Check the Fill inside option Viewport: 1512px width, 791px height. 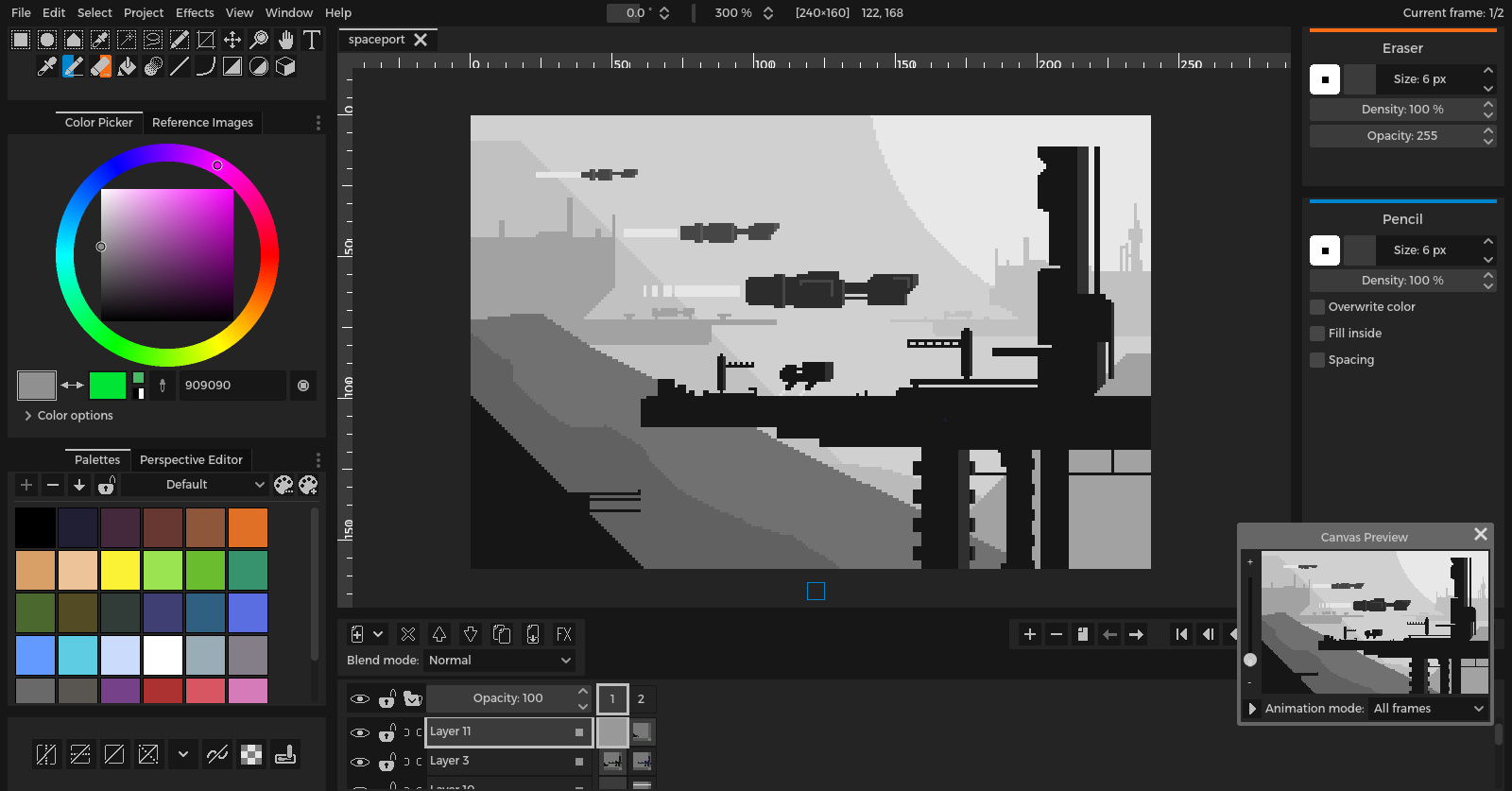tap(1317, 334)
